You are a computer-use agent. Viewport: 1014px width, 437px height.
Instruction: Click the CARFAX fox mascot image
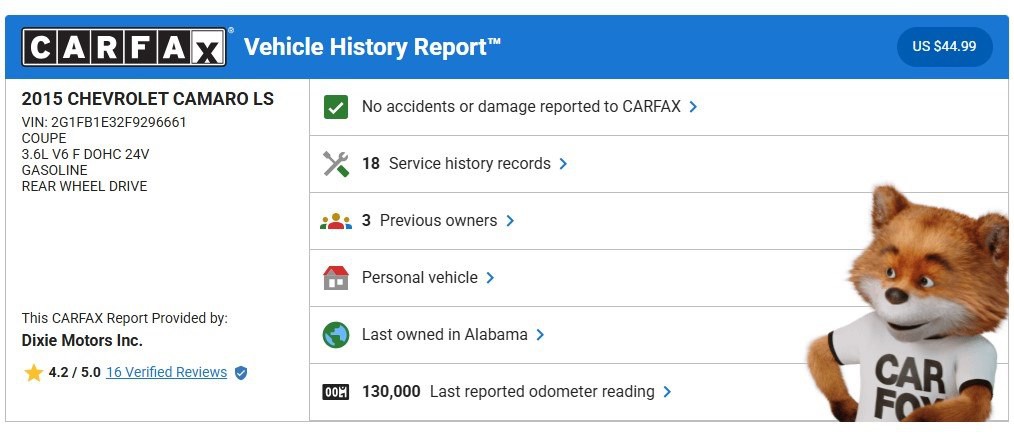click(915, 310)
